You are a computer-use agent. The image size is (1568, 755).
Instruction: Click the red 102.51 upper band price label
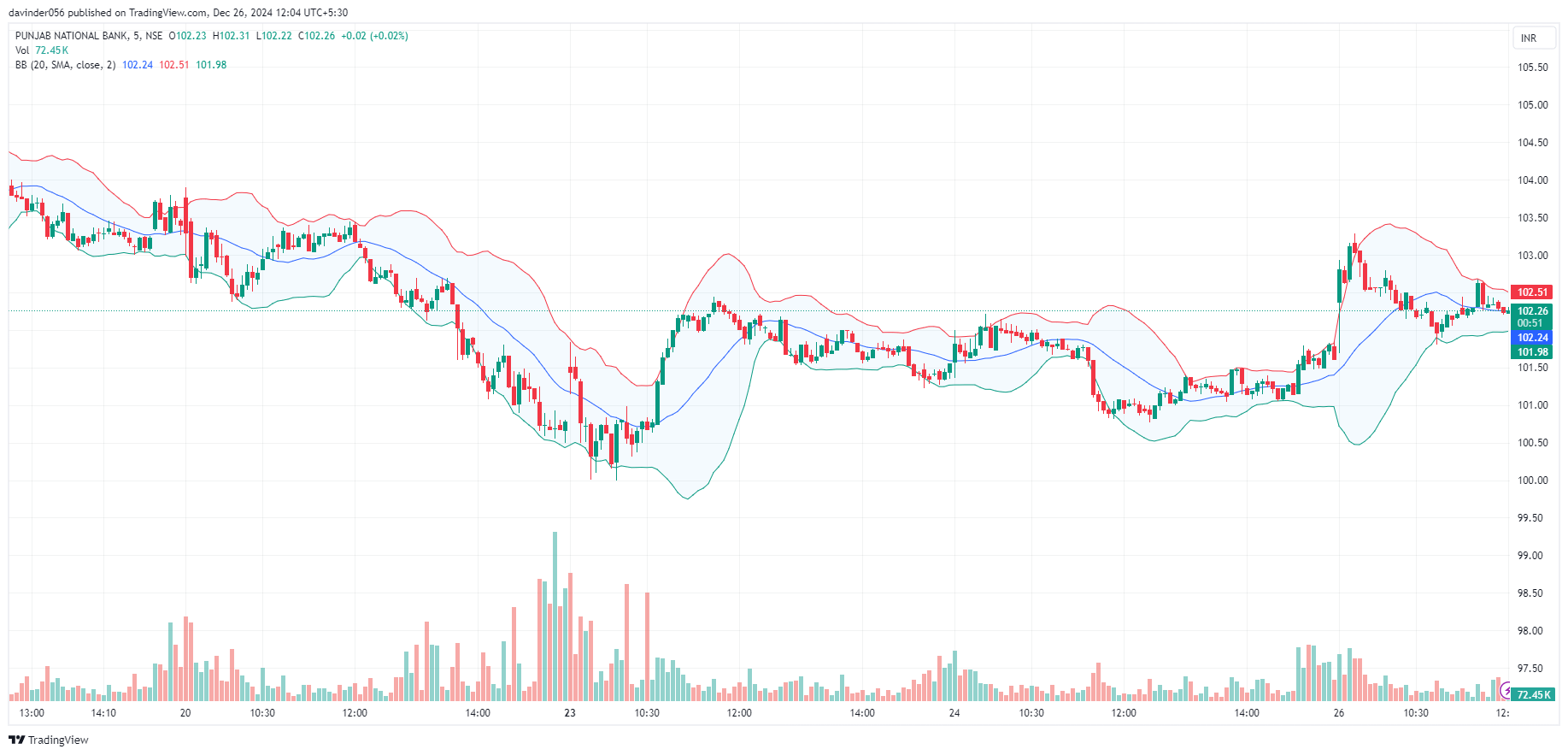click(x=1532, y=292)
